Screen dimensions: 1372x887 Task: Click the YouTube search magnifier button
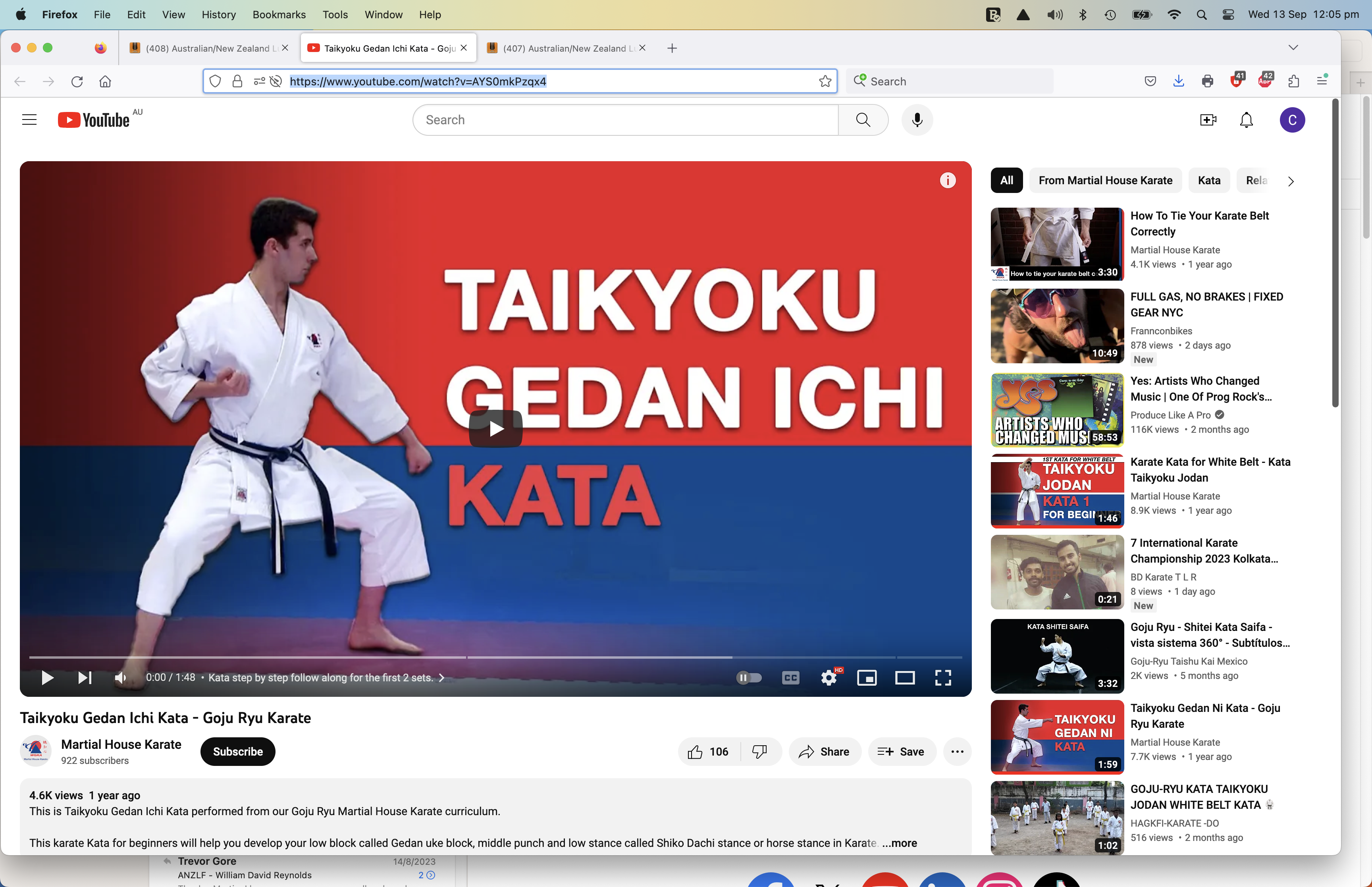click(x=863, y=120)
